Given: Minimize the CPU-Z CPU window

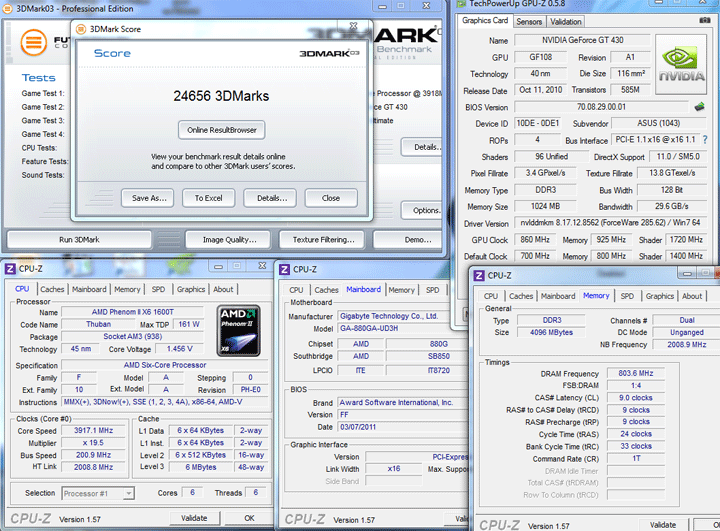Looking at the screenshot, I should click(x=219, y=266).
